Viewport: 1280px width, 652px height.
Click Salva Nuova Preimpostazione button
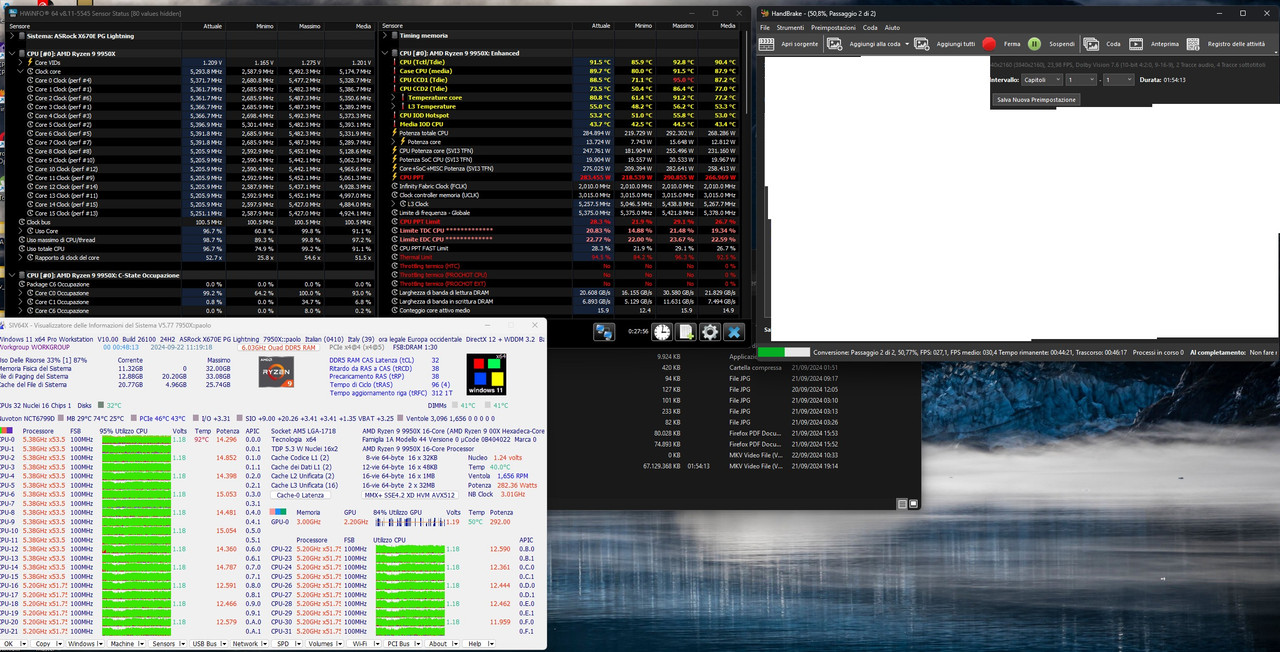pos(1036,100)
